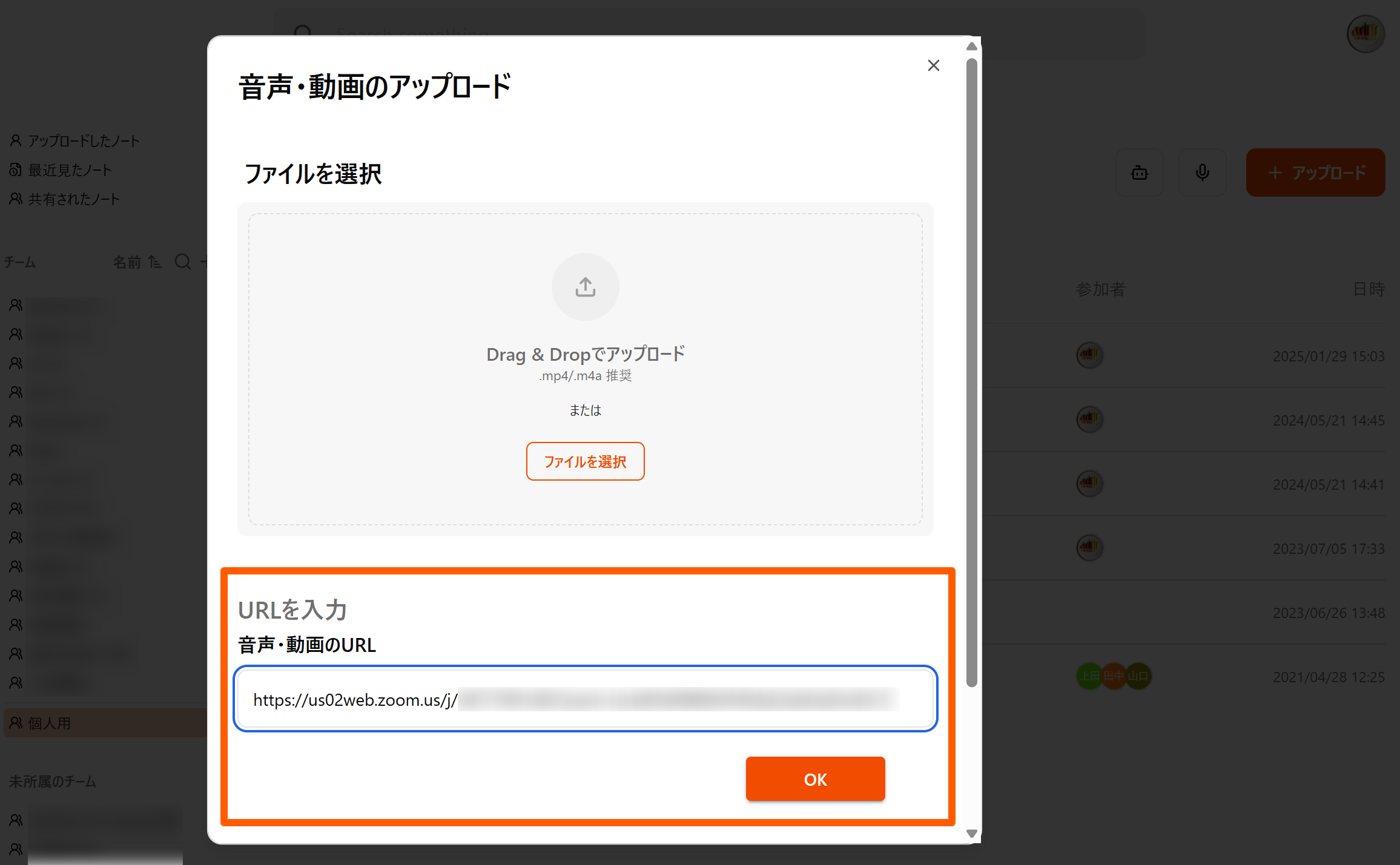Click dialog scrollbar up arrow
The width and height of the screenshot is (1400, 865).
click(x=971, y=47)
